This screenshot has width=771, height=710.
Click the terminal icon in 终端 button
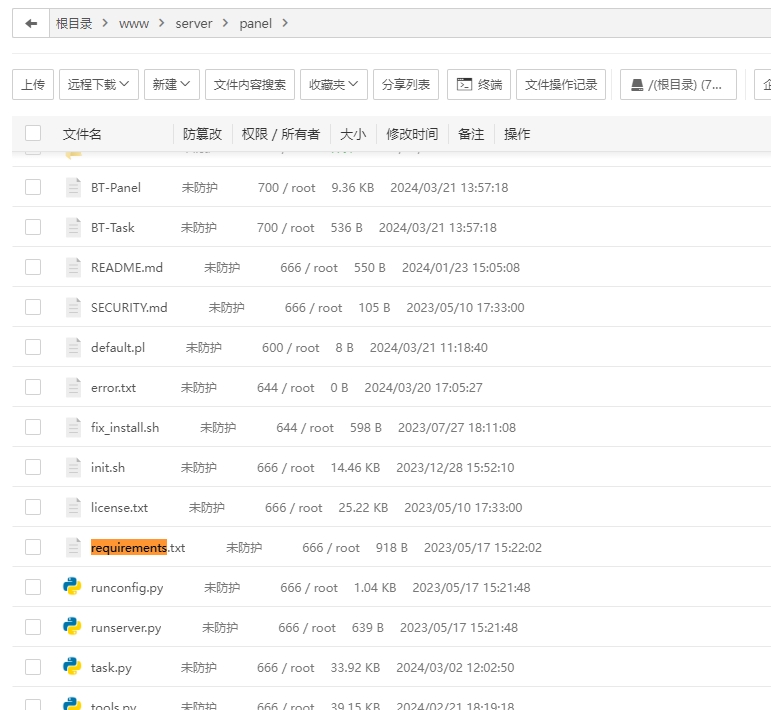tap(464, 85)
